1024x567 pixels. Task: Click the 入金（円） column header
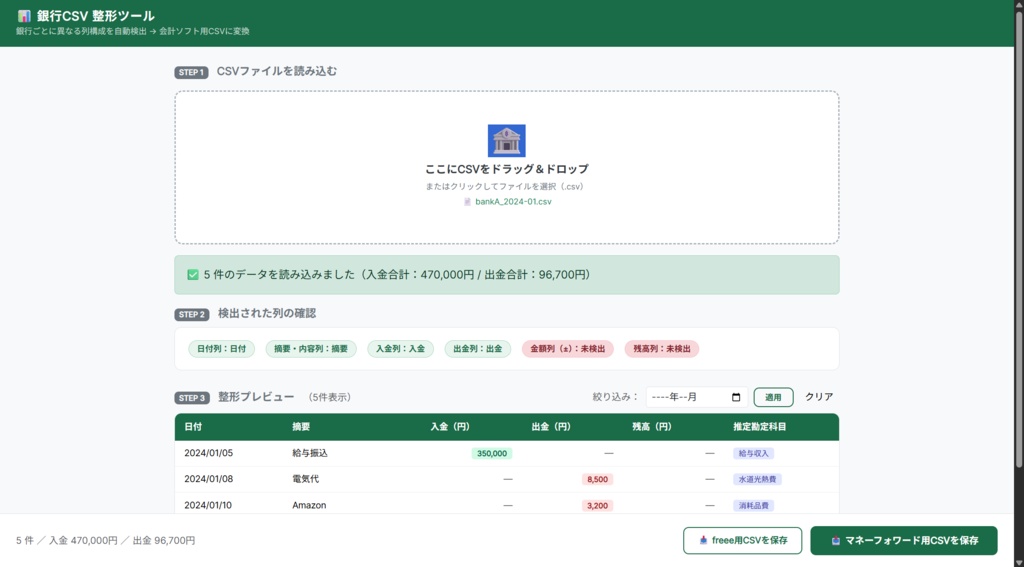450,427
